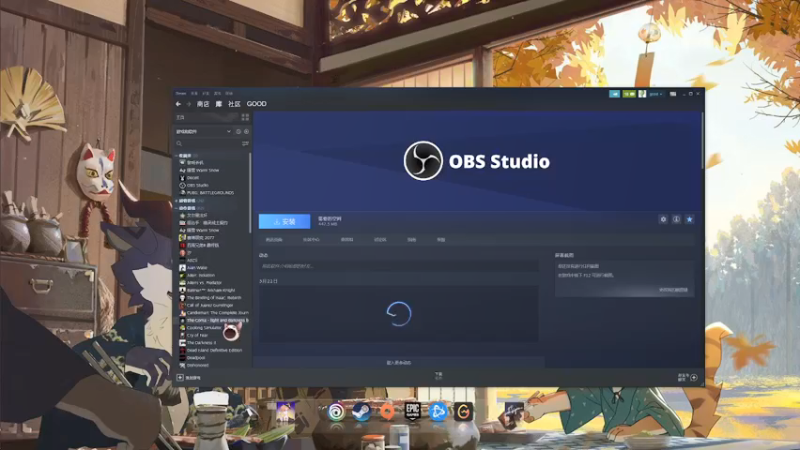The height and width of the screenshot is (450, 800).
Task: Switch to the 库 library tab
Action: [218, 104]
